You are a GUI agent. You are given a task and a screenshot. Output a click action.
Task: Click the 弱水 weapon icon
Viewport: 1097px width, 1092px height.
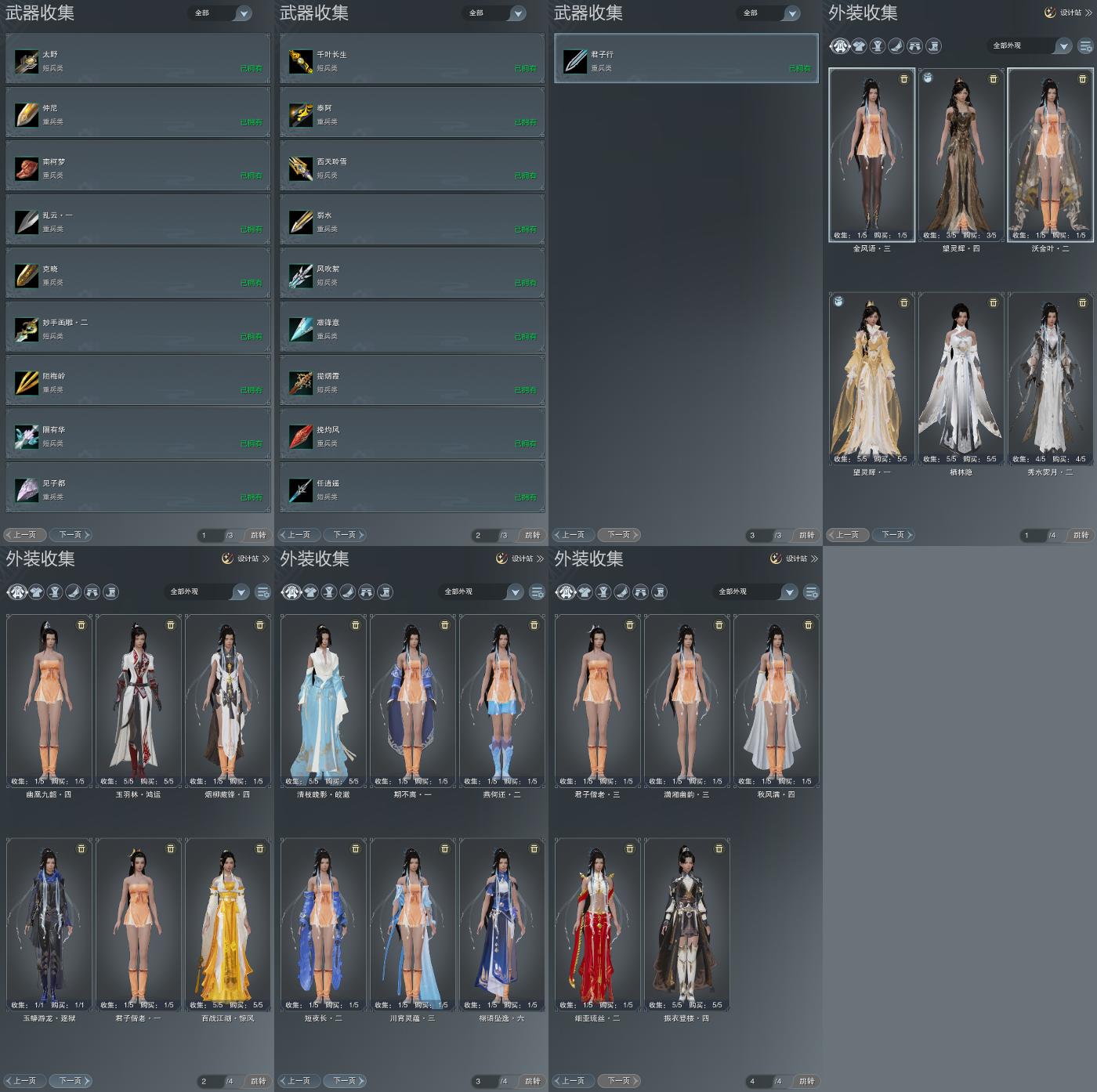pyautogui.click(x=301, y=222)
